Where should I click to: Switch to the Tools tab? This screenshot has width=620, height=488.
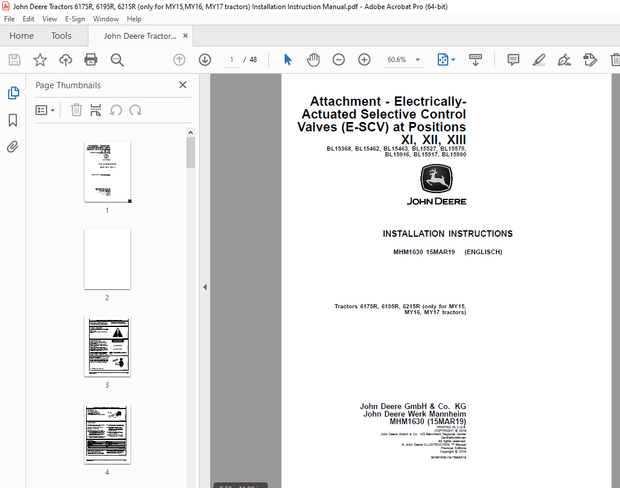[61, 36]
